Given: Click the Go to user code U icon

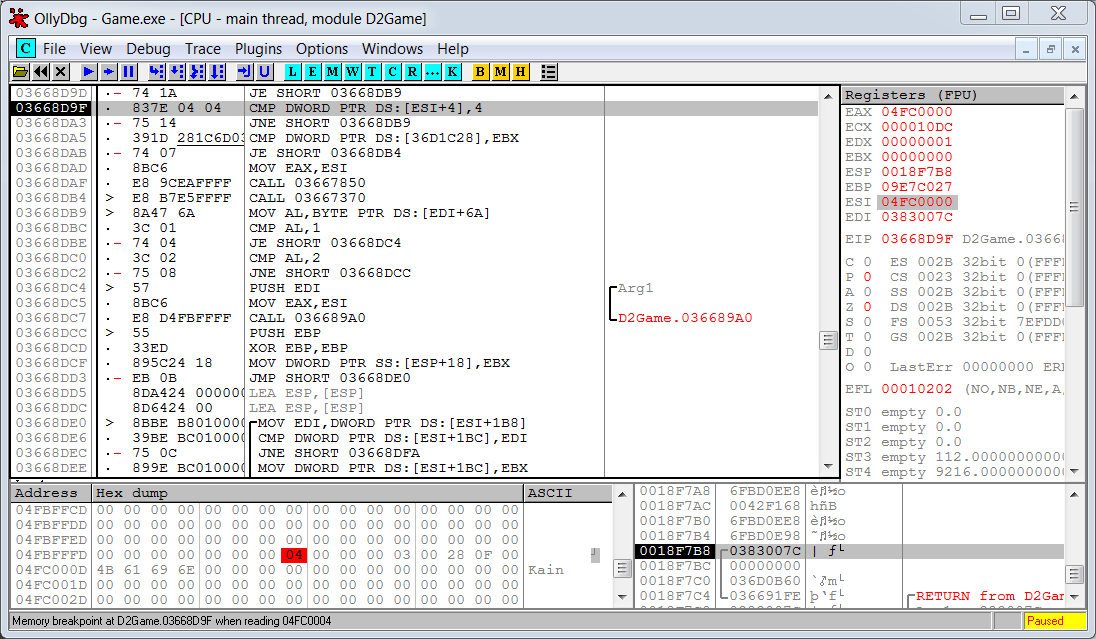Looking at the screenshot, I should point(265,72).
